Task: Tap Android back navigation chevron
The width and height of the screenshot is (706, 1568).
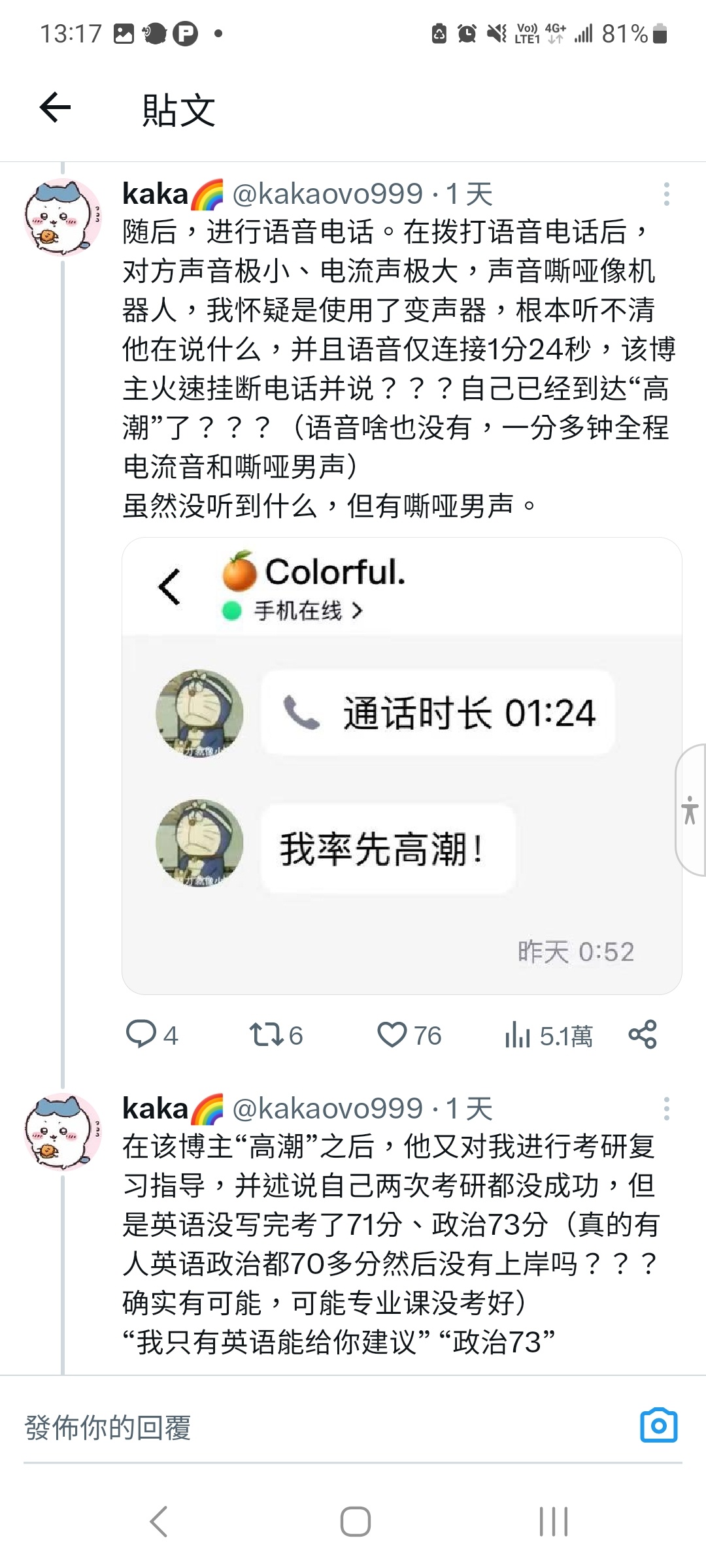Action: point(159,1522)
